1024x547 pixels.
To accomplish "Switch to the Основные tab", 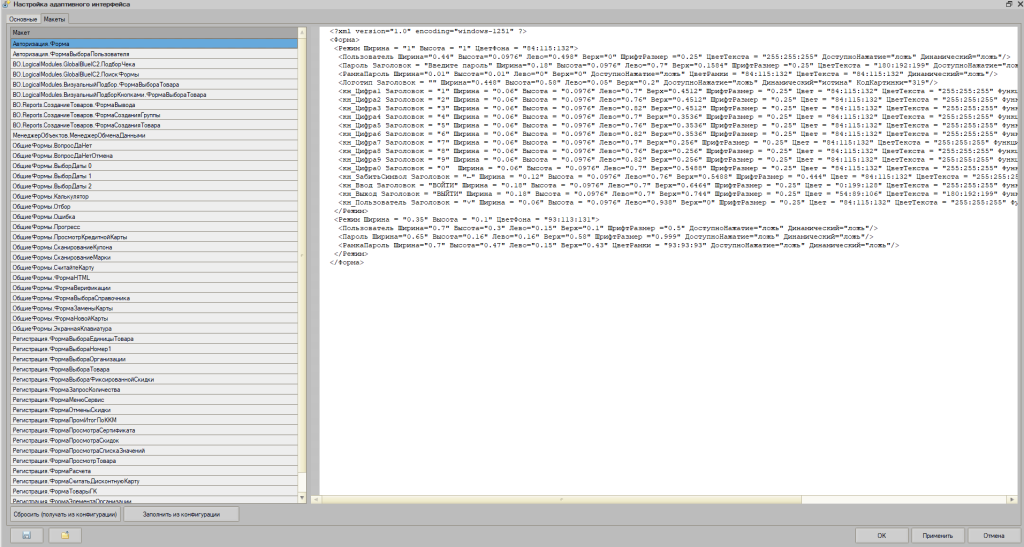I will (24, 20).
